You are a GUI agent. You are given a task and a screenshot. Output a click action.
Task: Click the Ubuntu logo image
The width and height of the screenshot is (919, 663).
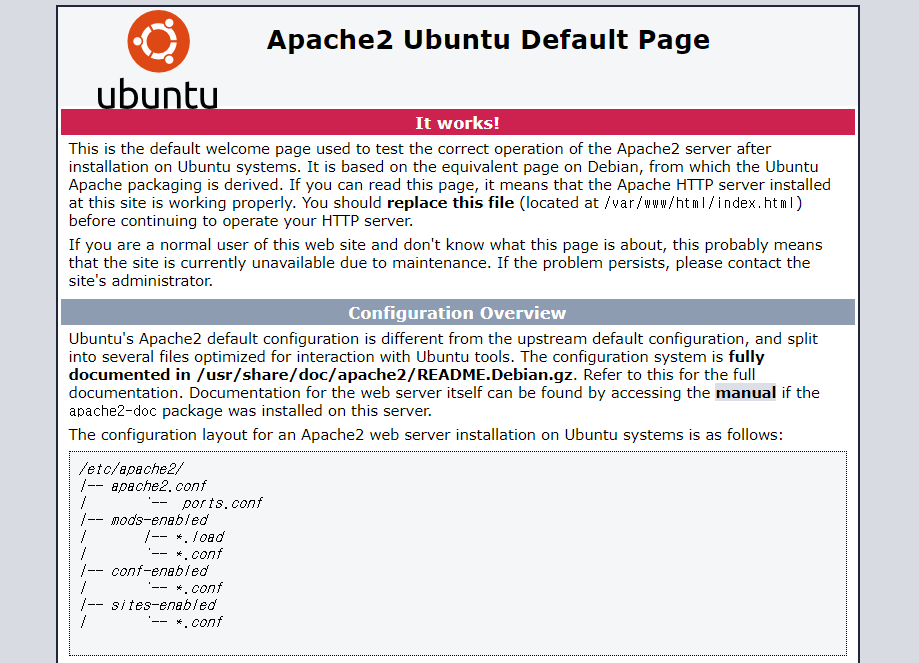coord(158,59)
